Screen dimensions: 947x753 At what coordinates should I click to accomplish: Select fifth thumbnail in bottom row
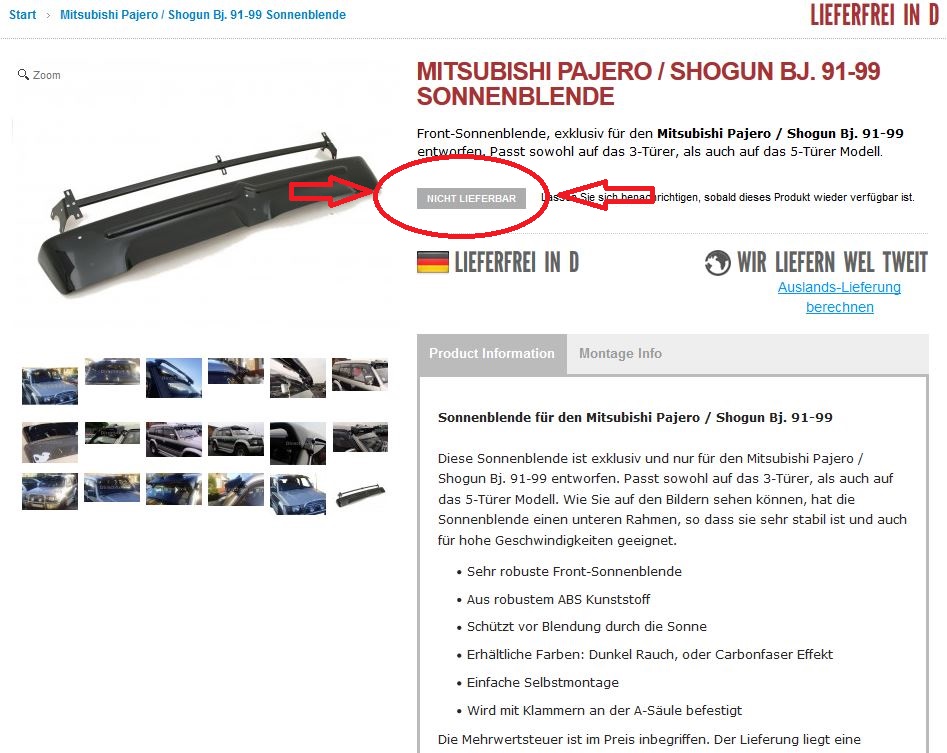click(298, 495)
